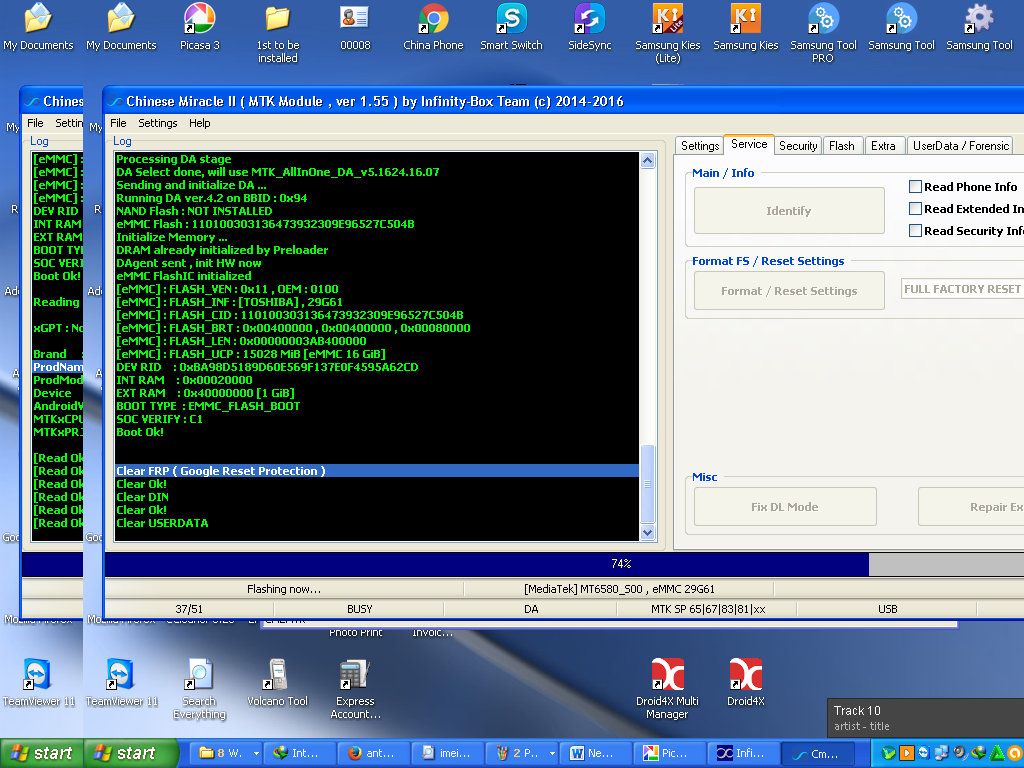Image resolution: width=1024 pixels, height=768 pixels.
Task: Click the 74% flashing progress bar
Action: coord(620,564)
